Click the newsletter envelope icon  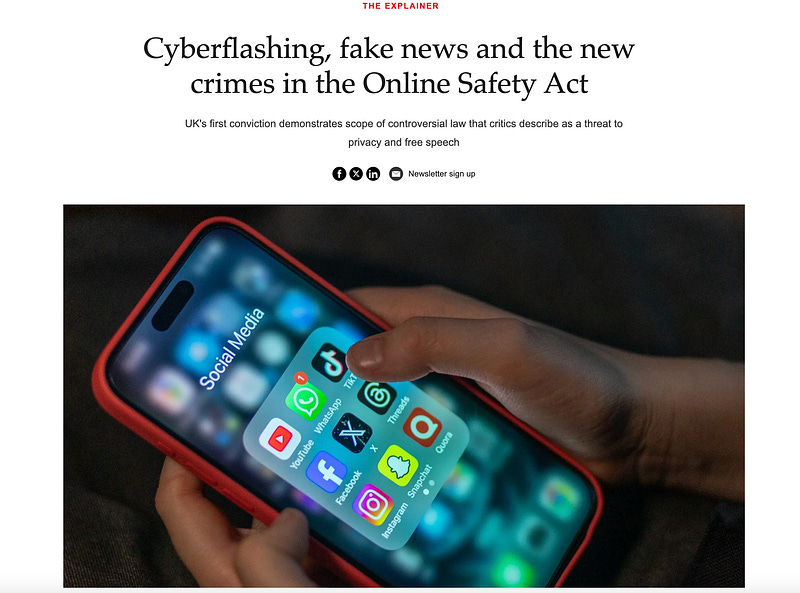click(396, 174)
